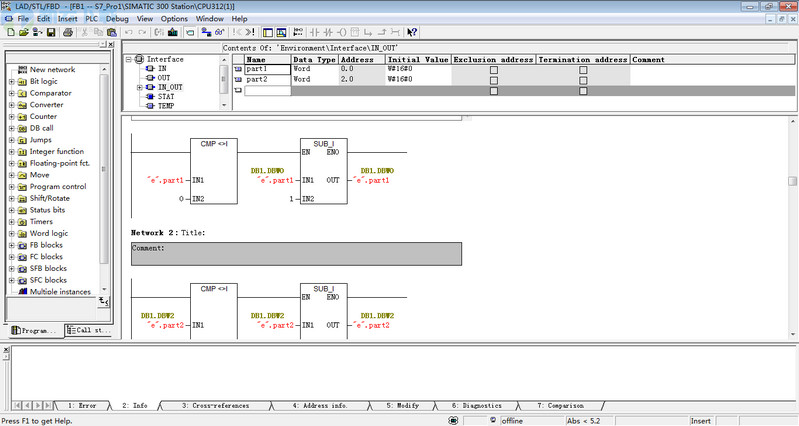The image size is (799, 426).
Task: Expand the Timers folder node
Action: click(x=11, y=221)
